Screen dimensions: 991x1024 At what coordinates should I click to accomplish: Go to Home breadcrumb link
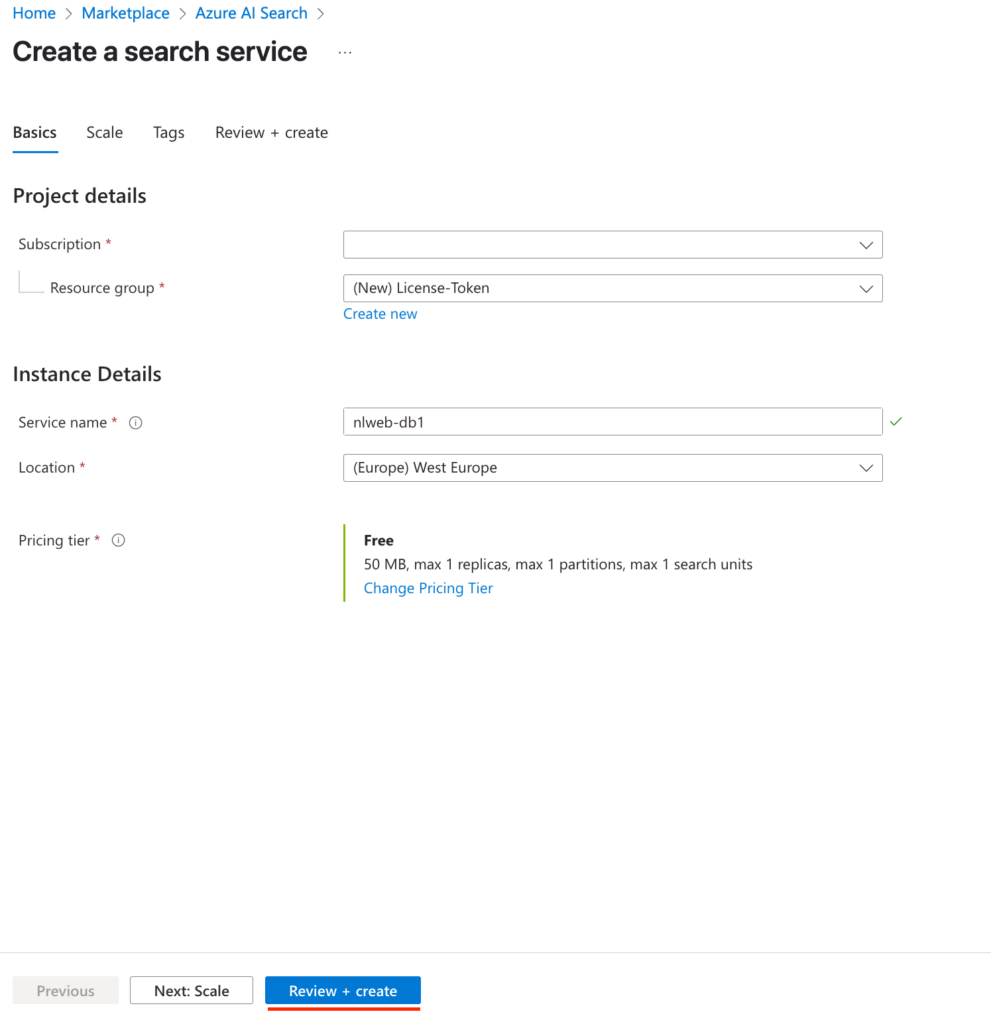(34, 13)
